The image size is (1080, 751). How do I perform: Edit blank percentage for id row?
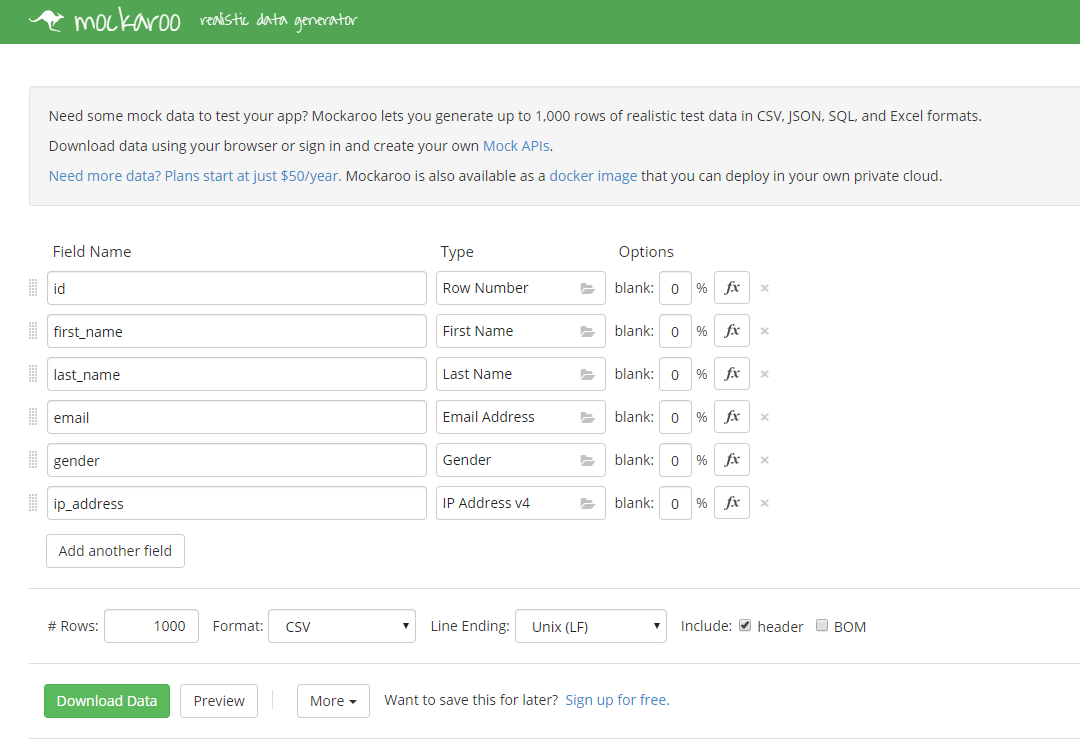[675, 288]
